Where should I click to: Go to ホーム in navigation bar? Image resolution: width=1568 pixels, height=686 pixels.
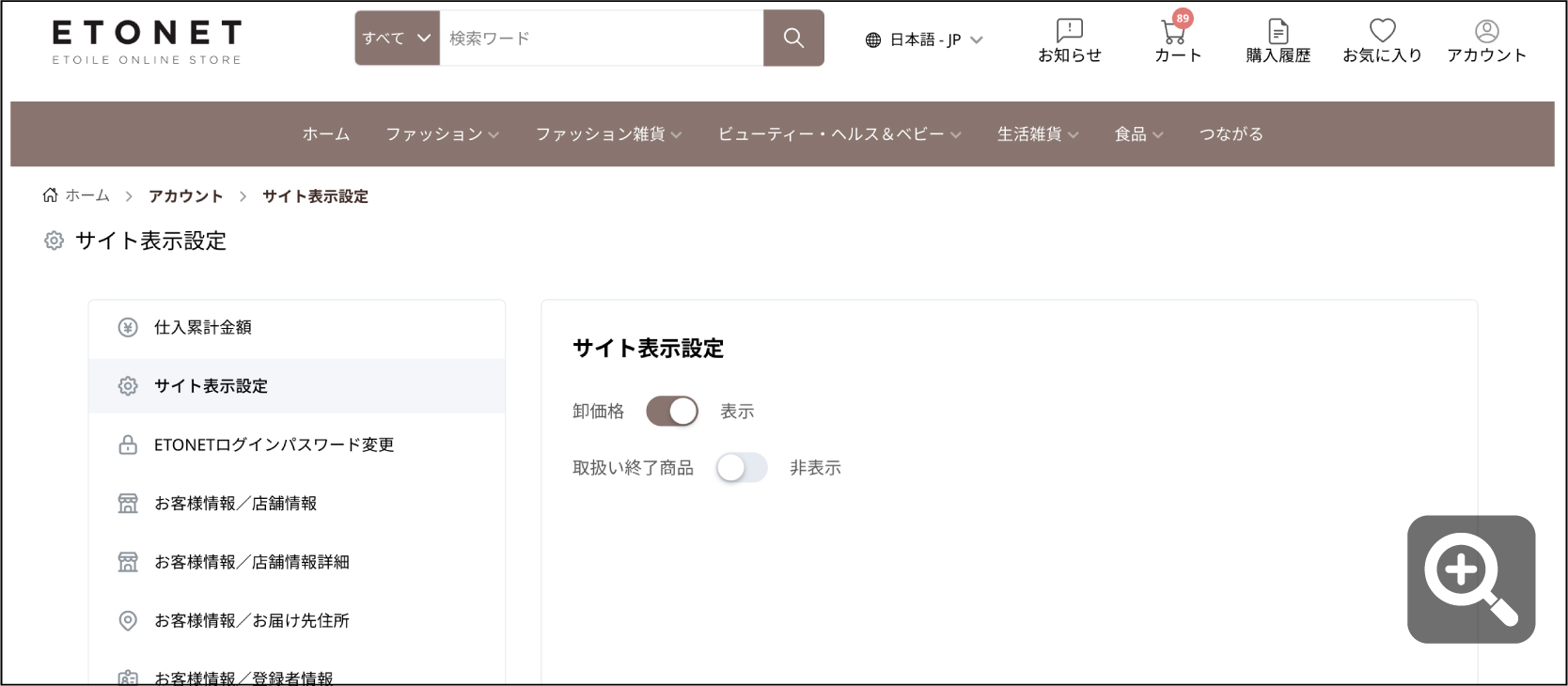326,134
